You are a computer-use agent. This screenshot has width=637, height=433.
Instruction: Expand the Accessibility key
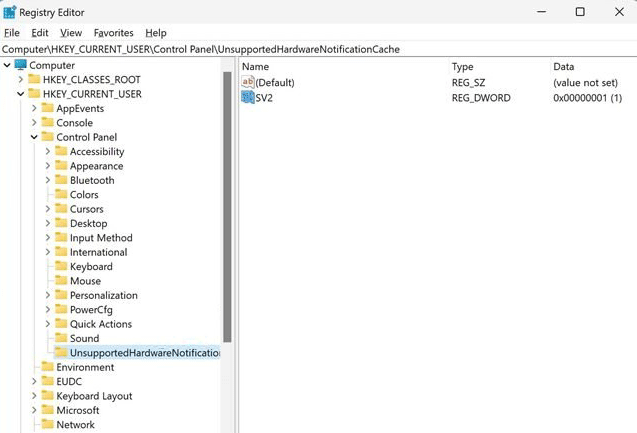pos(48,151)
